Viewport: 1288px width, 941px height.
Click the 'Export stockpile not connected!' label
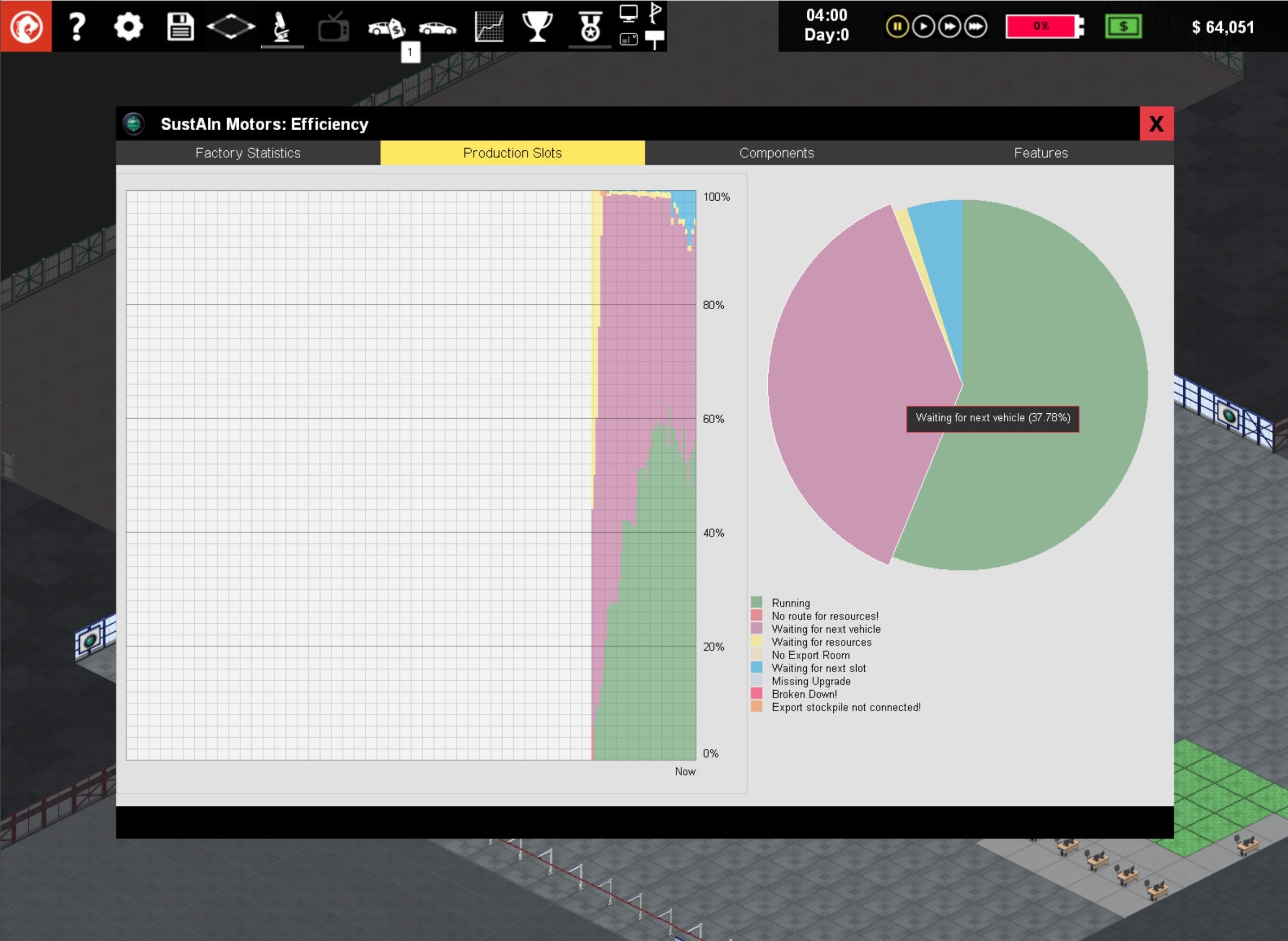pos(846,707)
